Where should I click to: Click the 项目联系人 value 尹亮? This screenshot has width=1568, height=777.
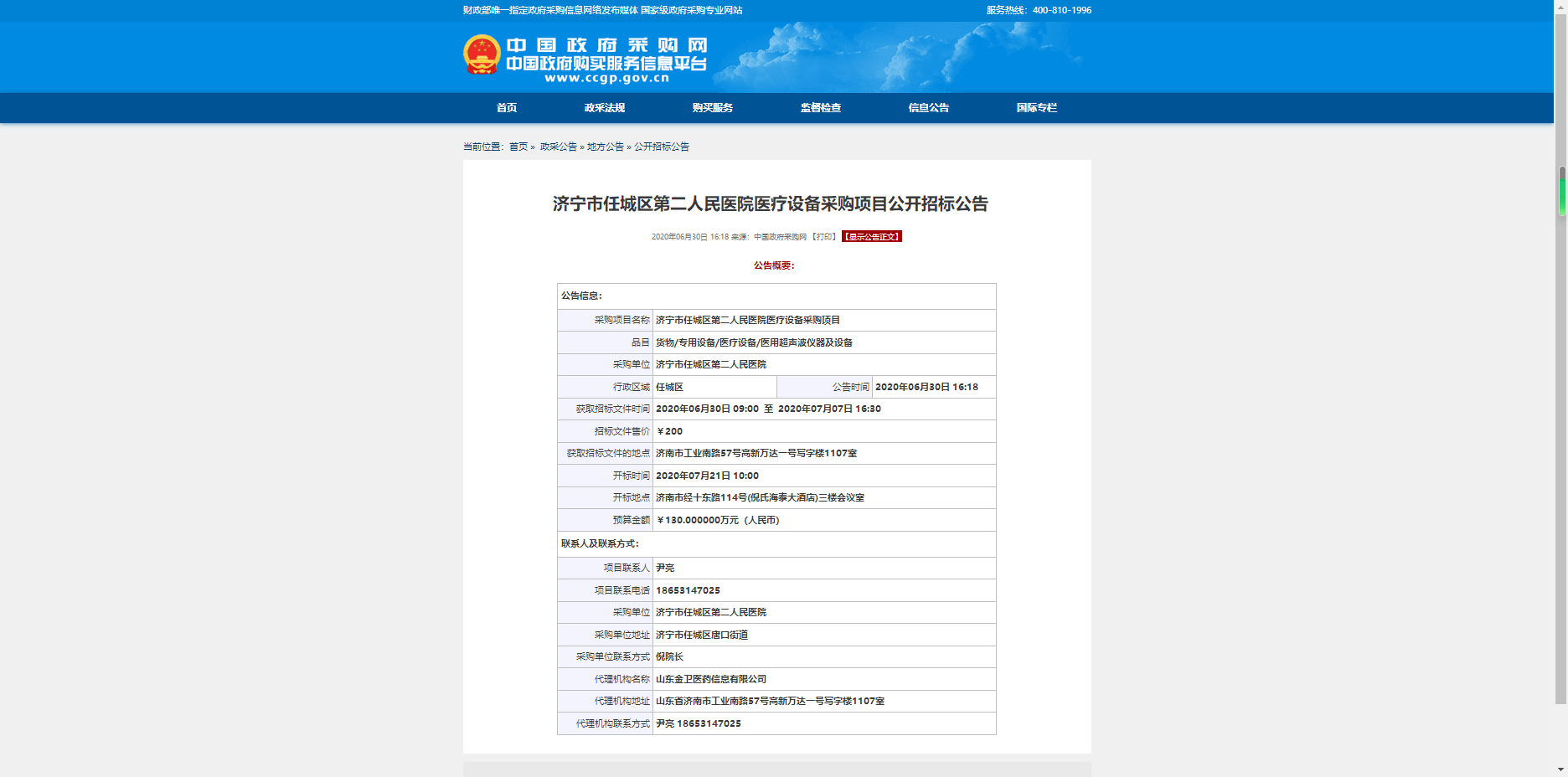point(665,568)
